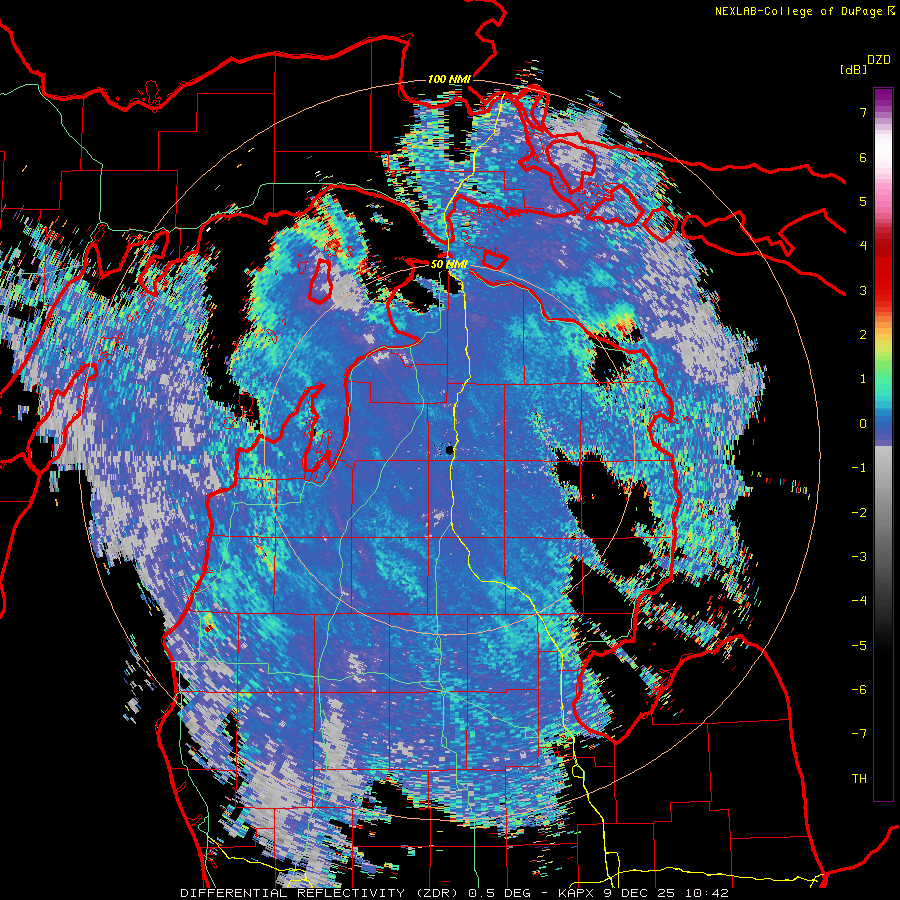The height and width of the screenshot is (900, 900).
Task: Click the KAPX radar site black dot
Action: pos(451,451)
